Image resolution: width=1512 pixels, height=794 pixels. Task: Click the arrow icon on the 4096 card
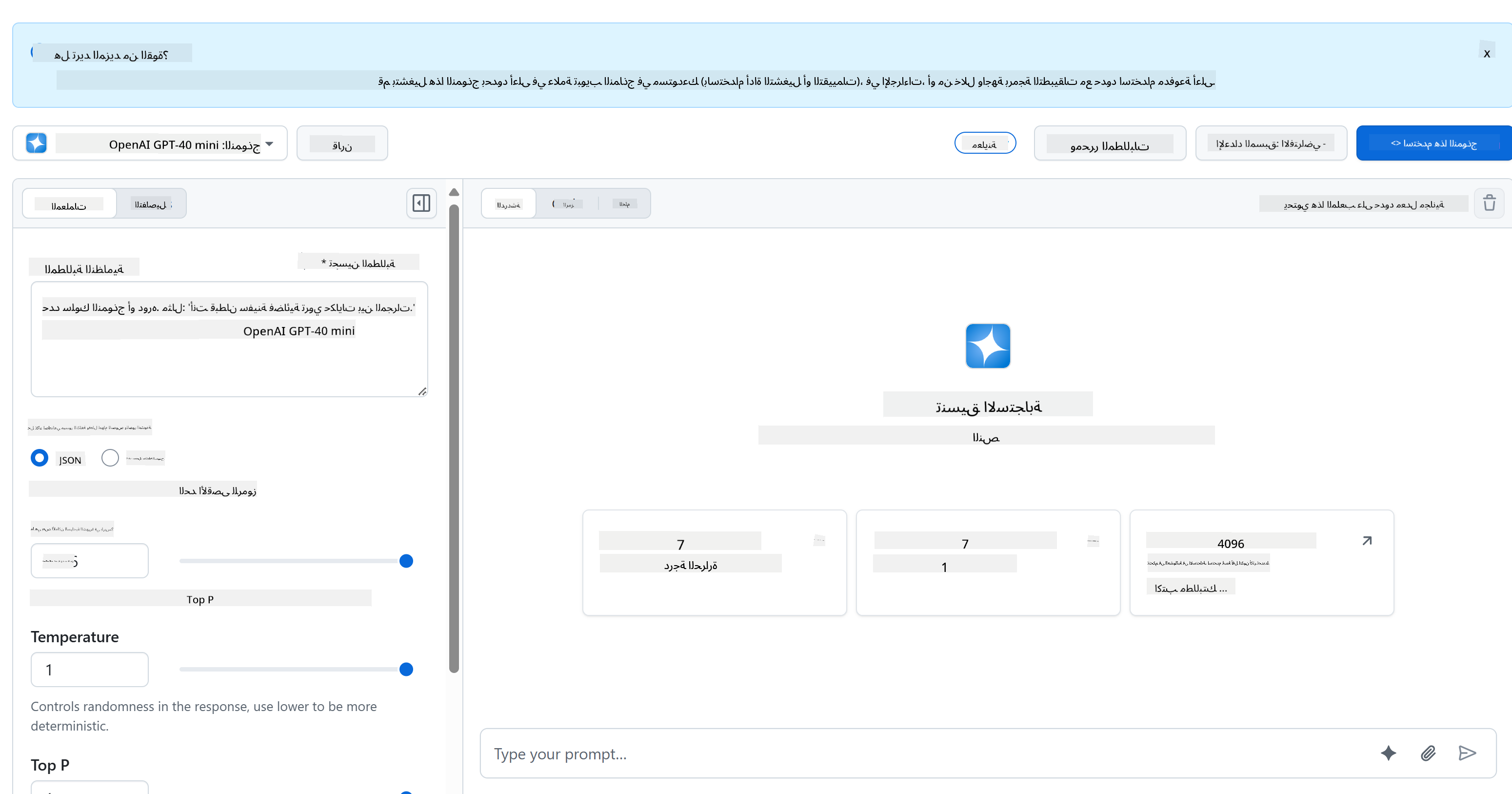tap(1367, 541)
